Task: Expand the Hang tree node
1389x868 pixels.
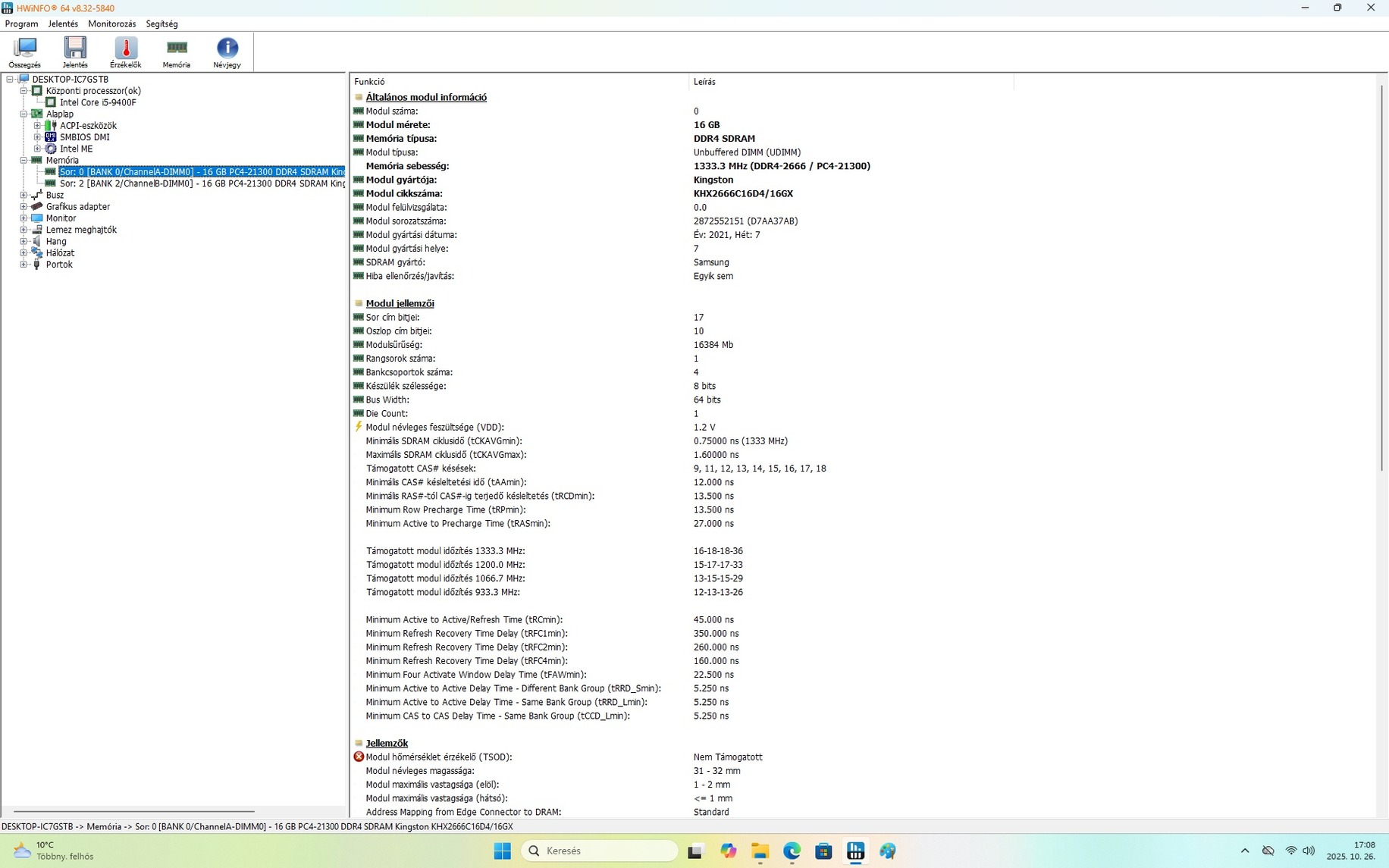Action: [24, 241]
